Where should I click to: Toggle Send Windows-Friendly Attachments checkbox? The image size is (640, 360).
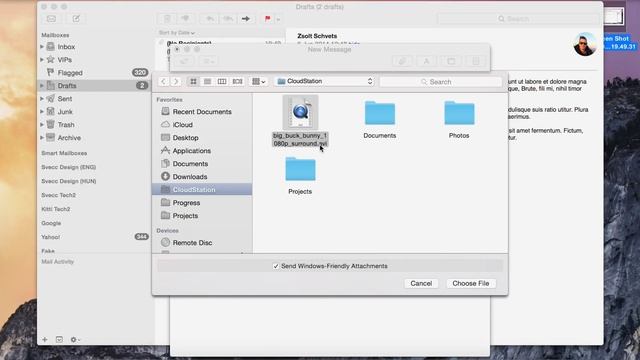point(276,266)
